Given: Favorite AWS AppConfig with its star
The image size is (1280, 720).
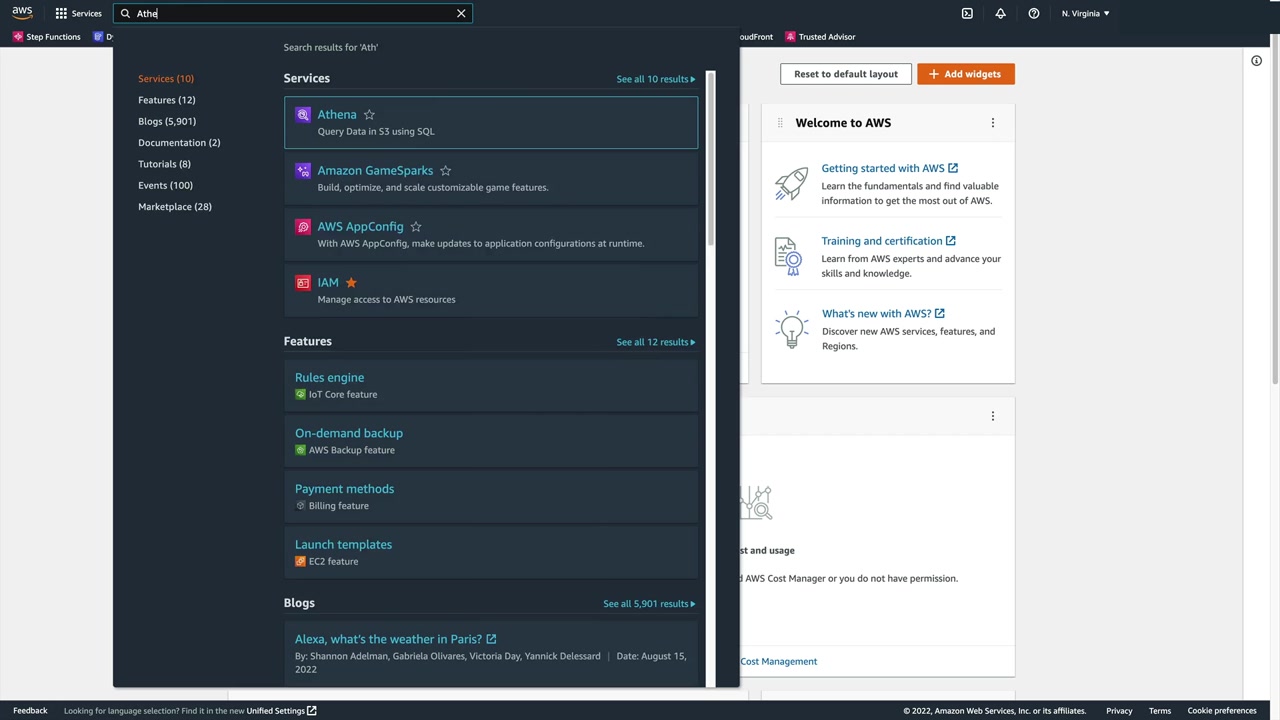Looking at the screenshot, I should pyautogui.click(x=416, y=227).
